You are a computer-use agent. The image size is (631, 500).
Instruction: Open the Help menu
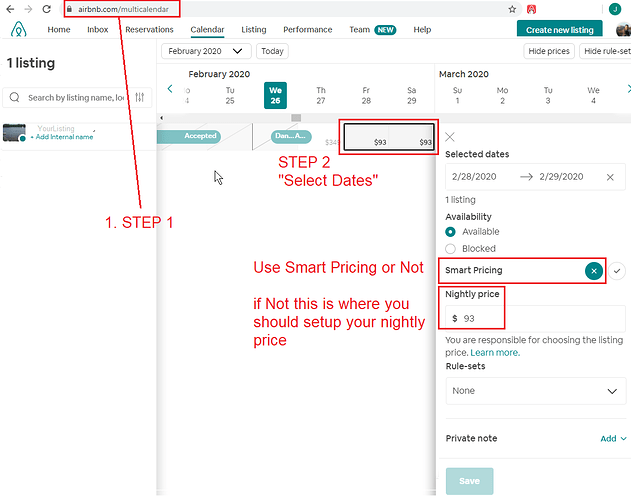[422, 29]
